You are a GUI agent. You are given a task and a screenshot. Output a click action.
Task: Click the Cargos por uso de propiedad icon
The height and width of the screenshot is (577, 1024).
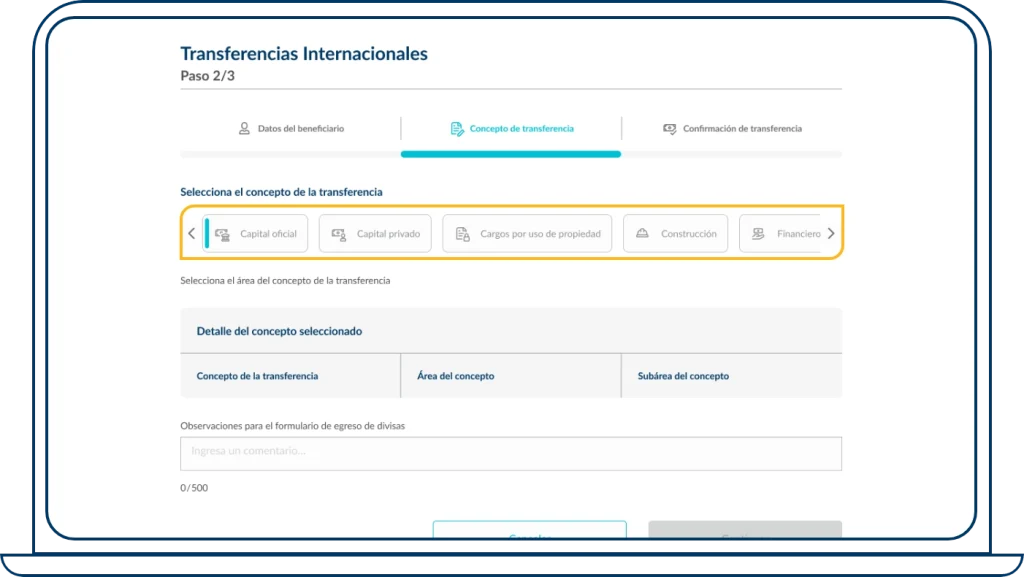pyautogui.click(x=461, y=233)
